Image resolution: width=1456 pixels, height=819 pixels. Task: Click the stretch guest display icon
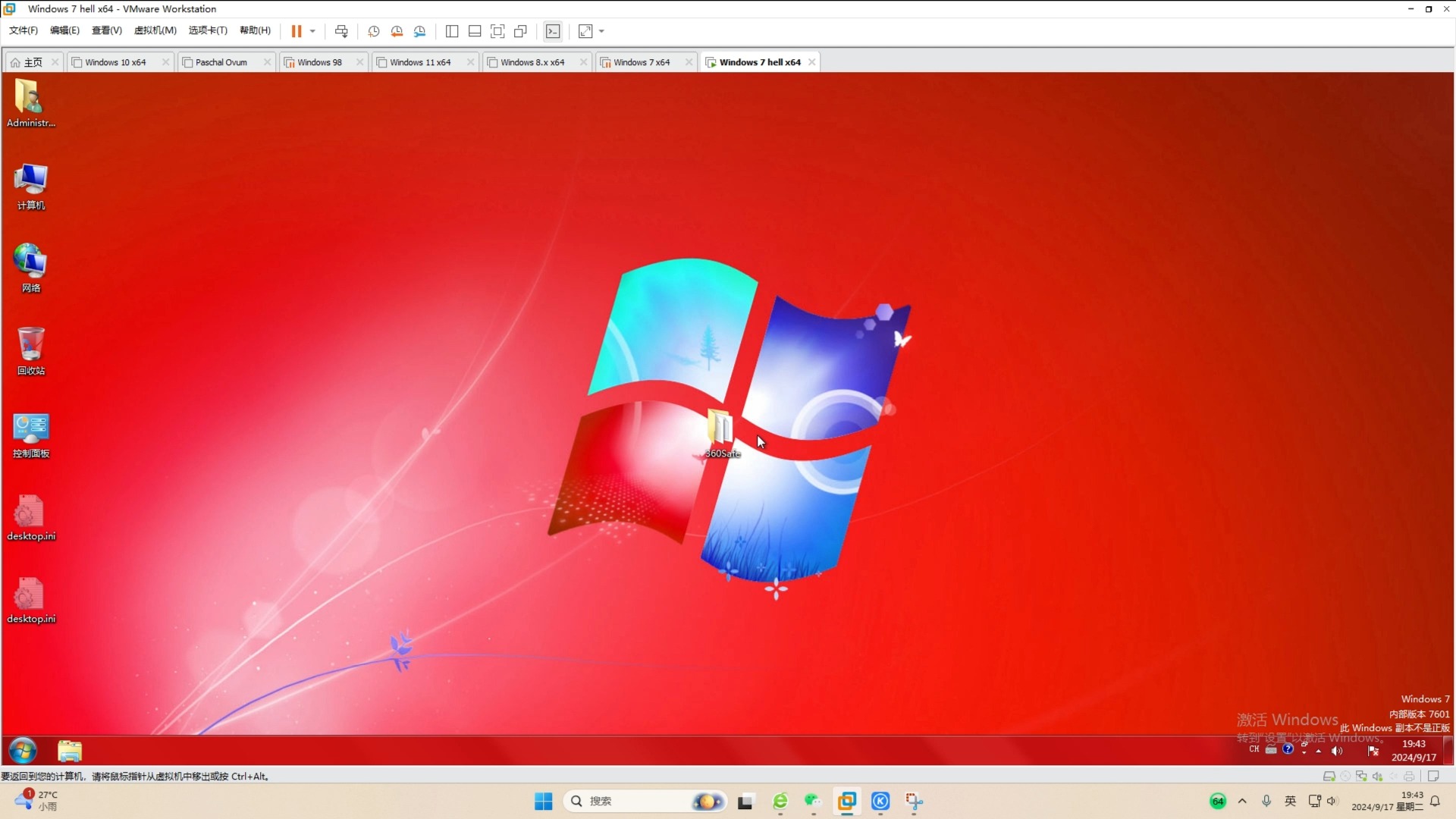tap(585, 31)
